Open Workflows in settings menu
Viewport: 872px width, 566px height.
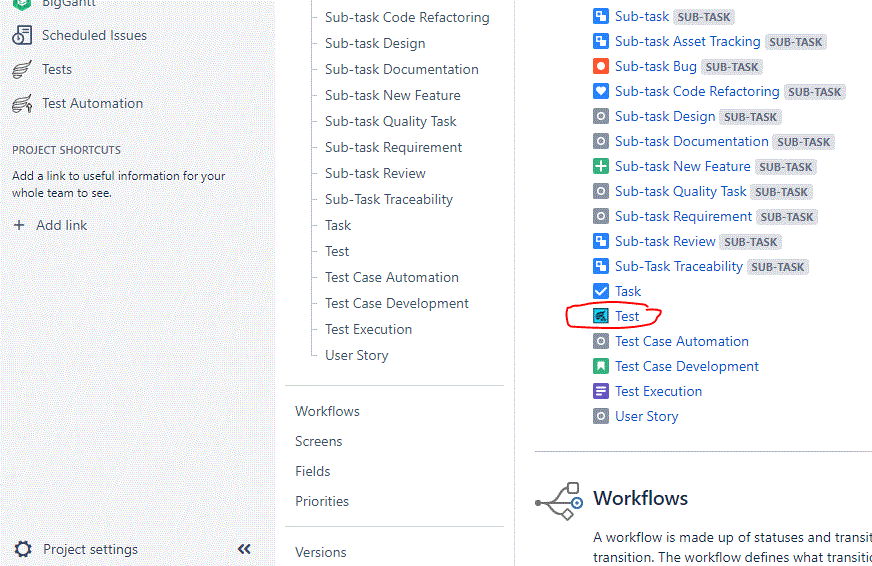[x=327, y=411]
